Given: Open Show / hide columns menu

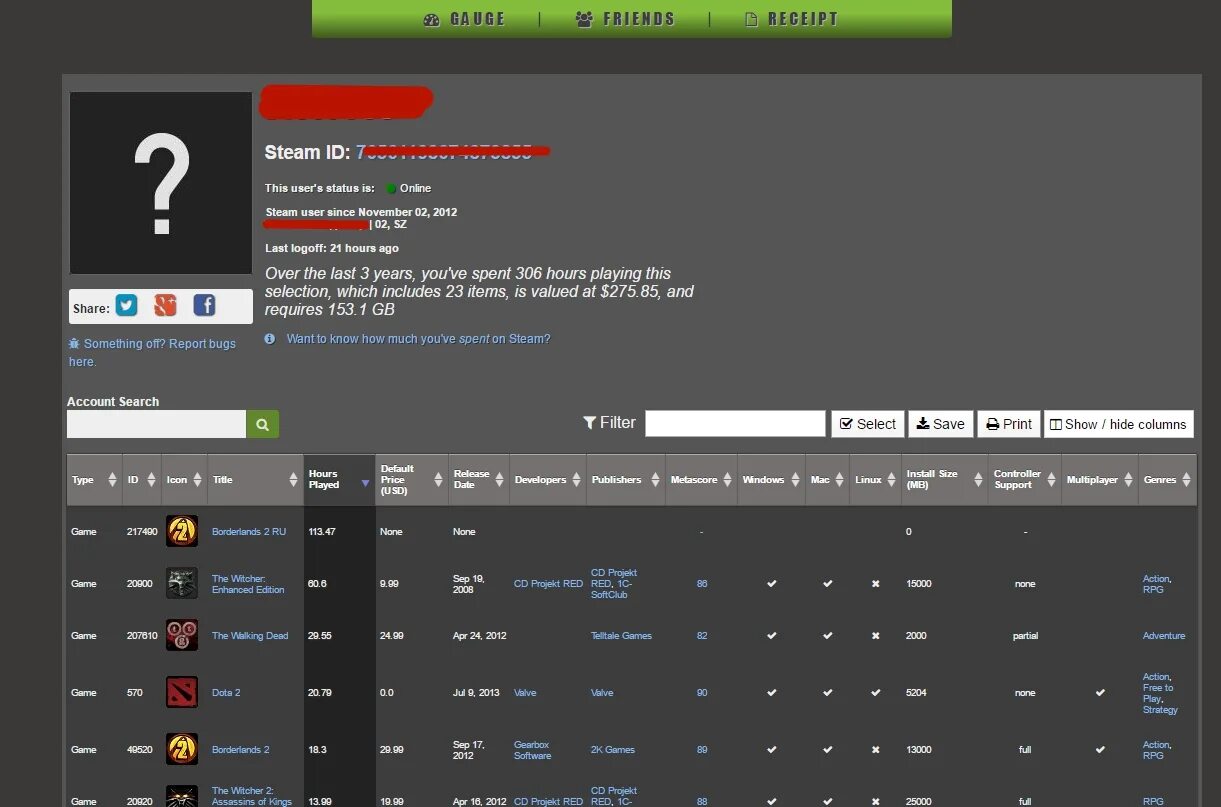Looking at the screenshot, I should coord(1118,424).
